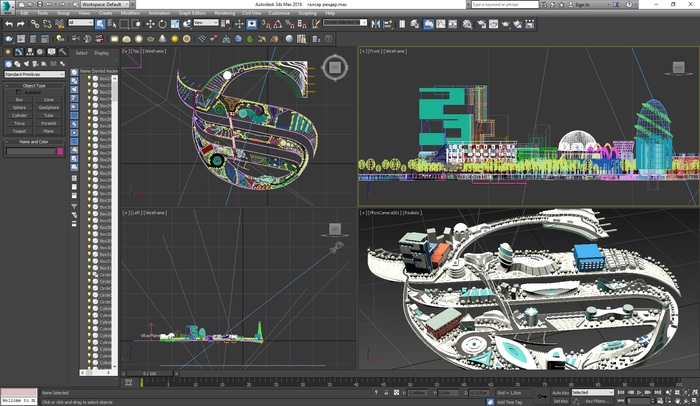Click the Select Object tool

[x=98, y=22]
